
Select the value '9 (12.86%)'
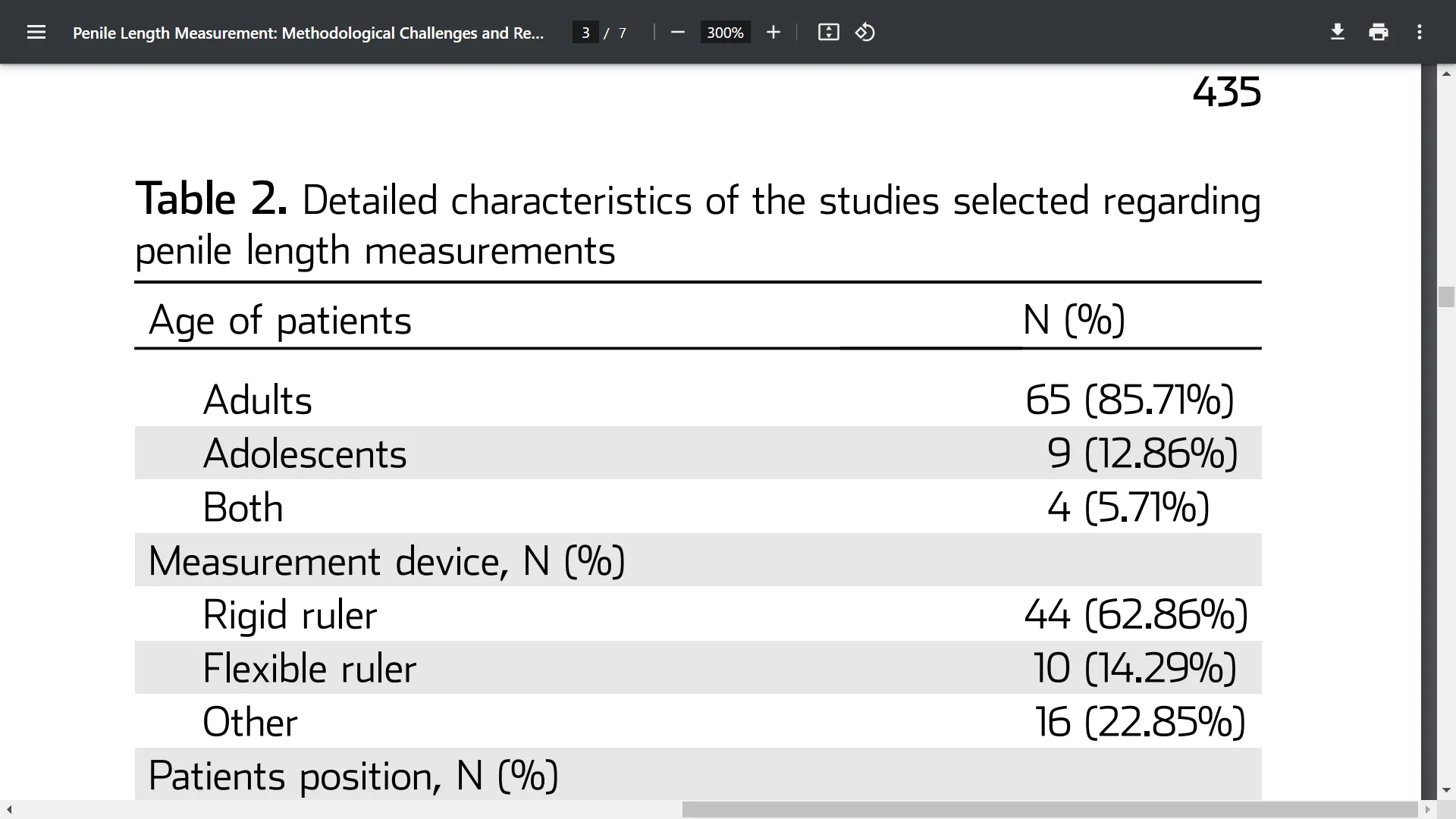pos(1143,453)
